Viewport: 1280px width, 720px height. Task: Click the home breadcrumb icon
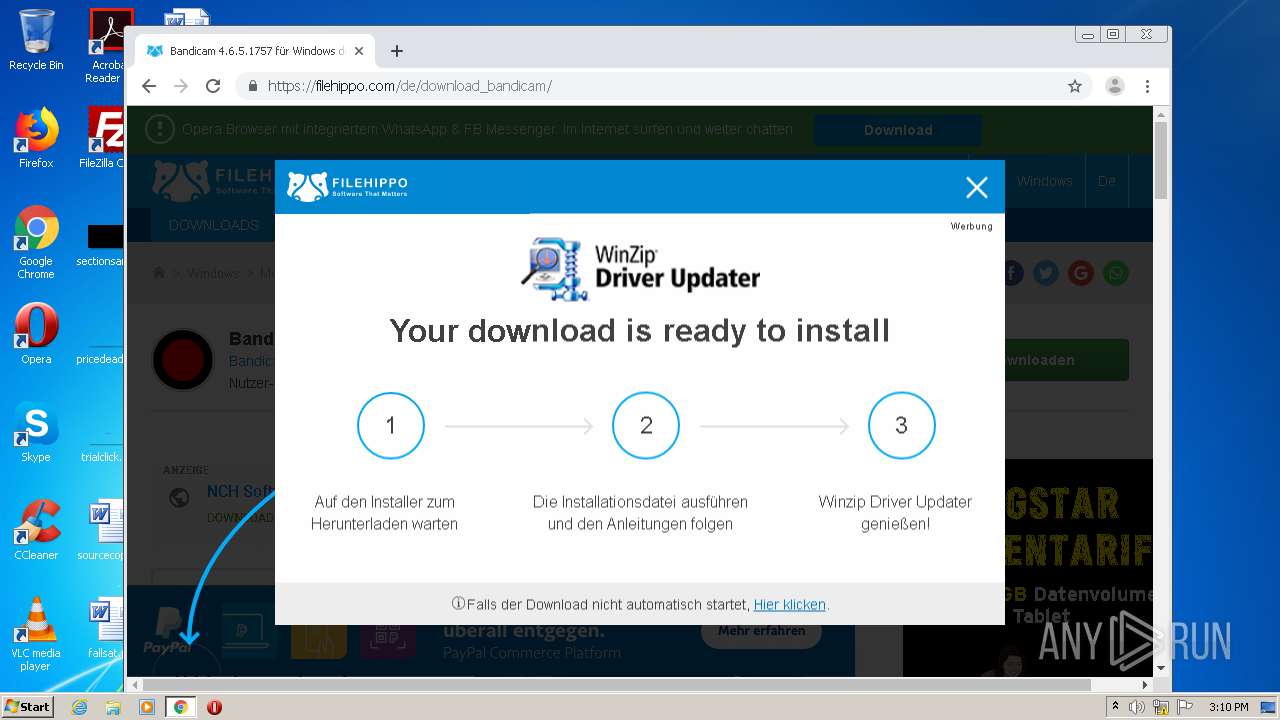tap(159, 273)
